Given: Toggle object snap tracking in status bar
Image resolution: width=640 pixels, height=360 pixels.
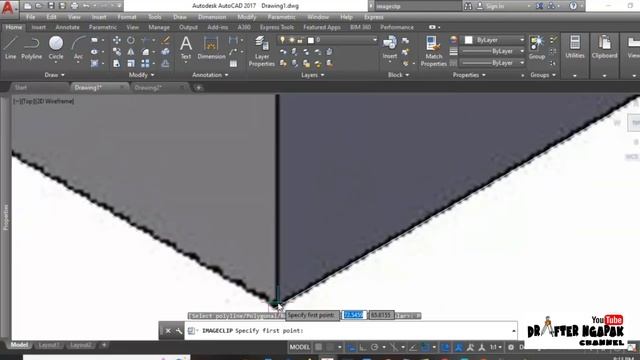Looking at the screenshot, I should pos(413,347).
